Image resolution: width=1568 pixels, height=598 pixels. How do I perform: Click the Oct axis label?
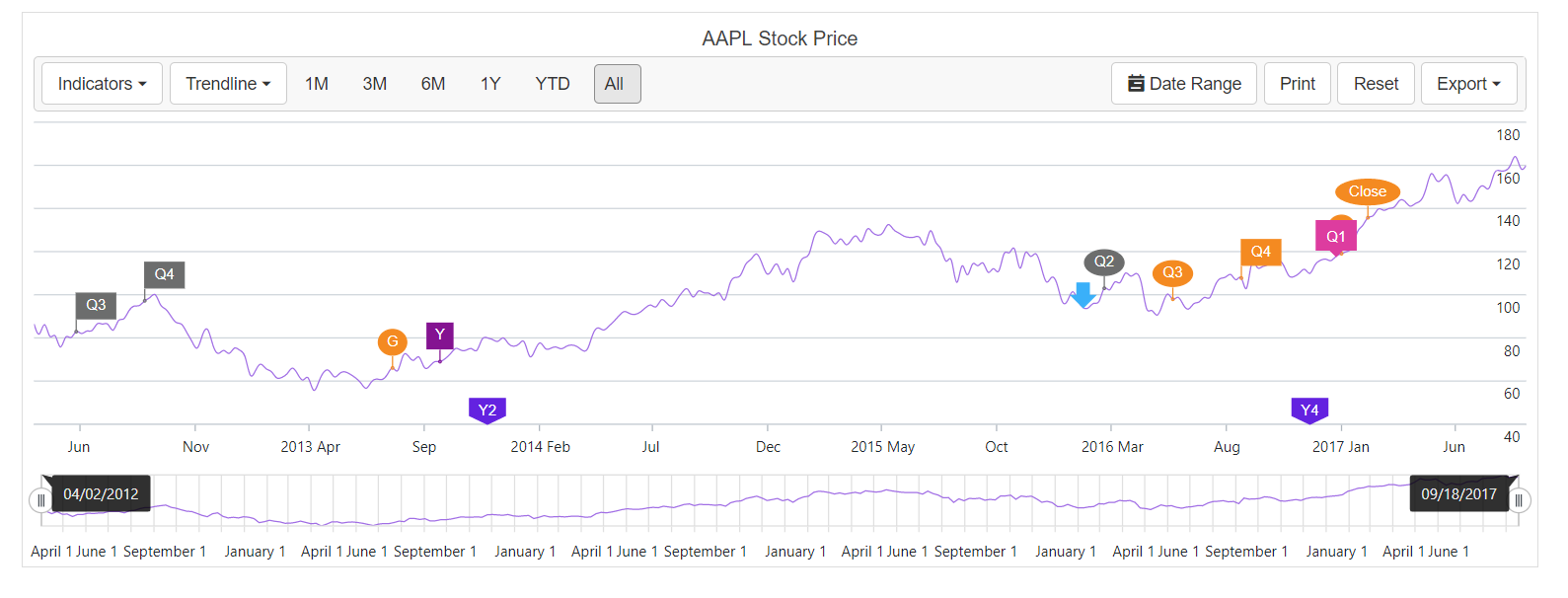pyautogui.click(x=997, y=447)
